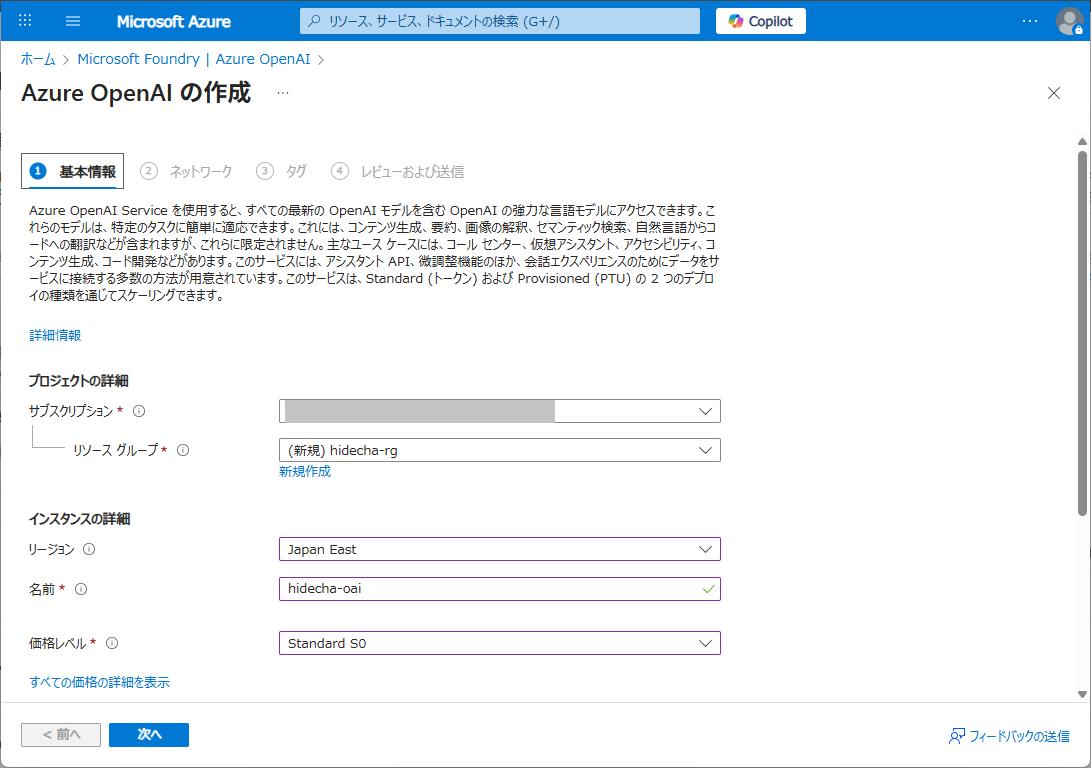Click the scrollbar up arrow

[1082, 142]
